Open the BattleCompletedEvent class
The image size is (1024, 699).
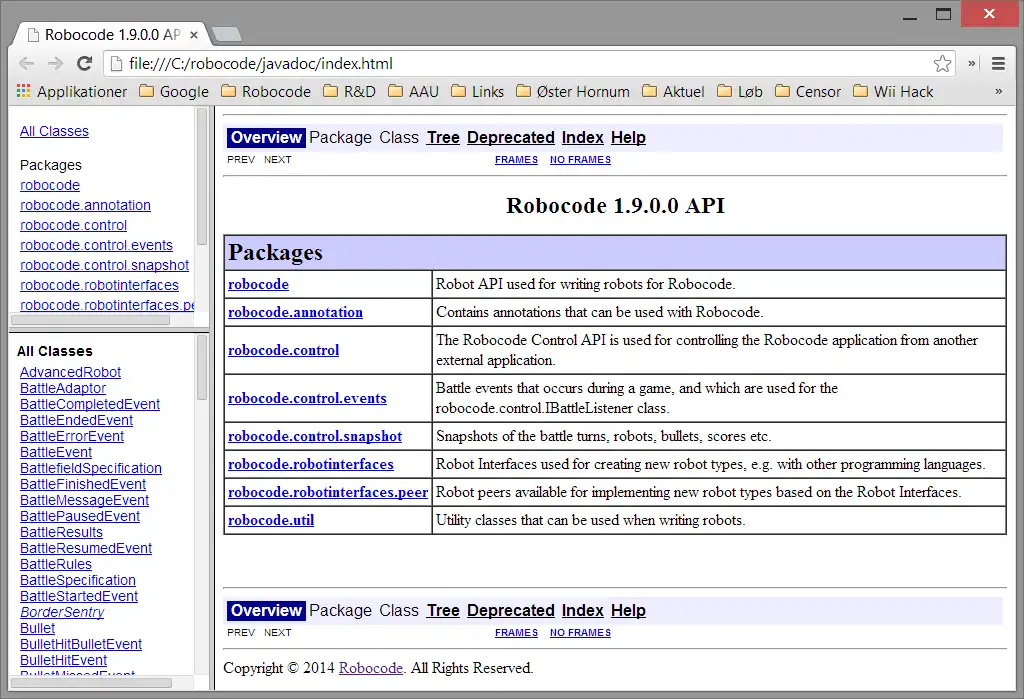[89, 404]
